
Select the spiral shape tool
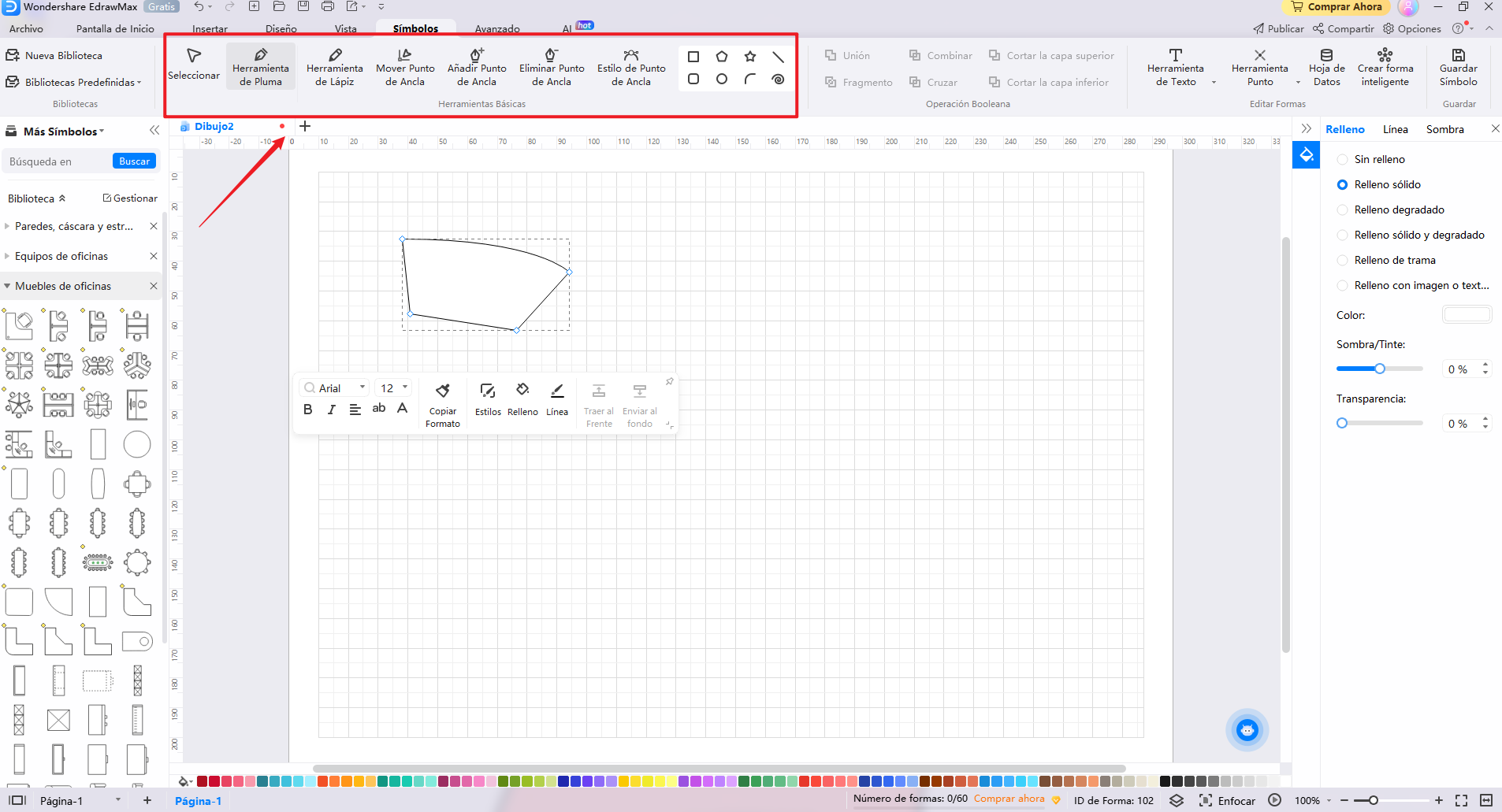coord(778,80)
